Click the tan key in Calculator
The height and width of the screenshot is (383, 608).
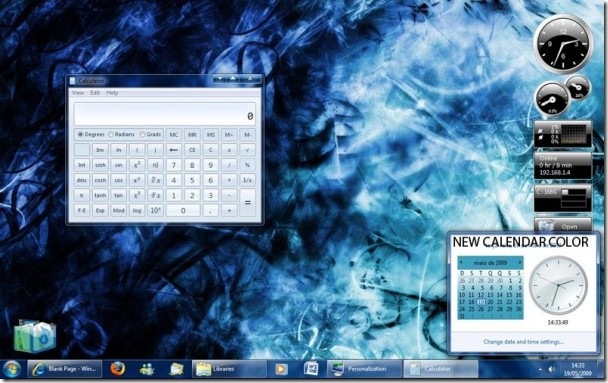point(118,195)
